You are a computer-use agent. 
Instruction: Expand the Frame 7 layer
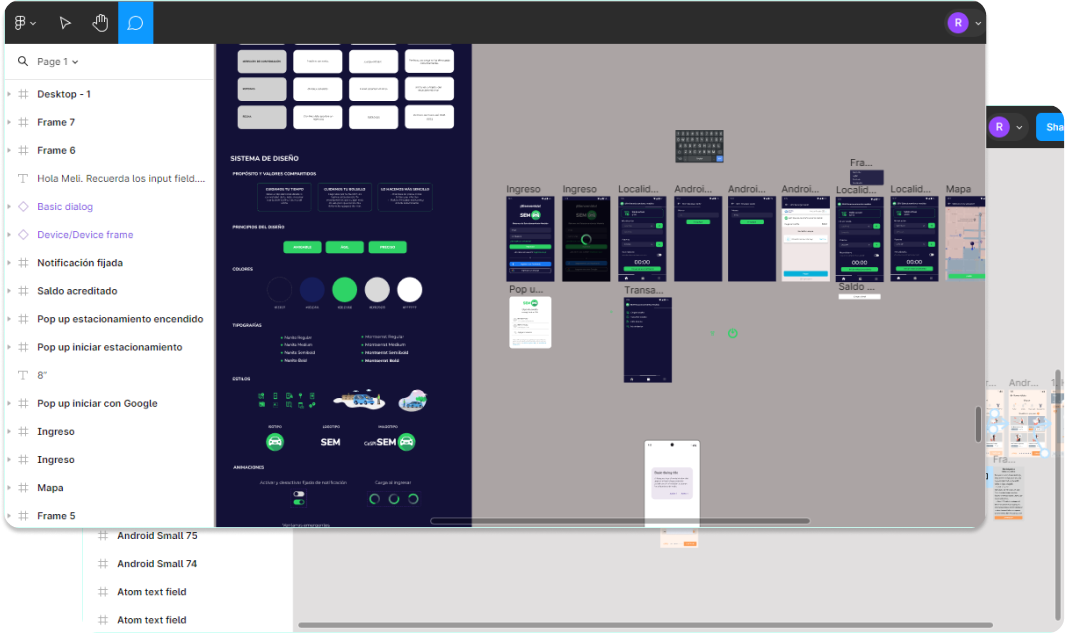coord(9,122)
